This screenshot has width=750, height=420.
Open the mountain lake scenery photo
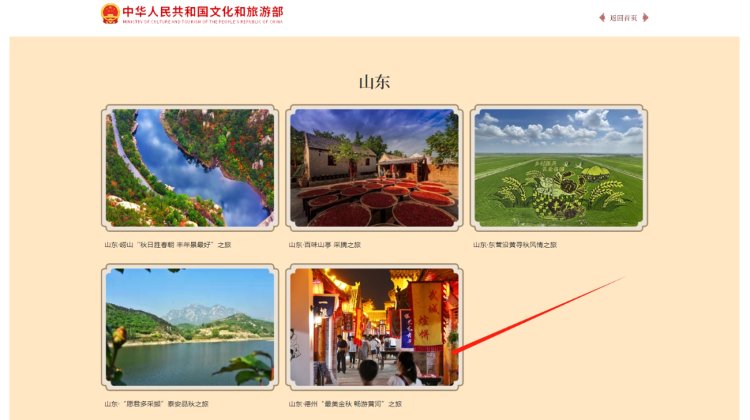(x=190, y=327)
